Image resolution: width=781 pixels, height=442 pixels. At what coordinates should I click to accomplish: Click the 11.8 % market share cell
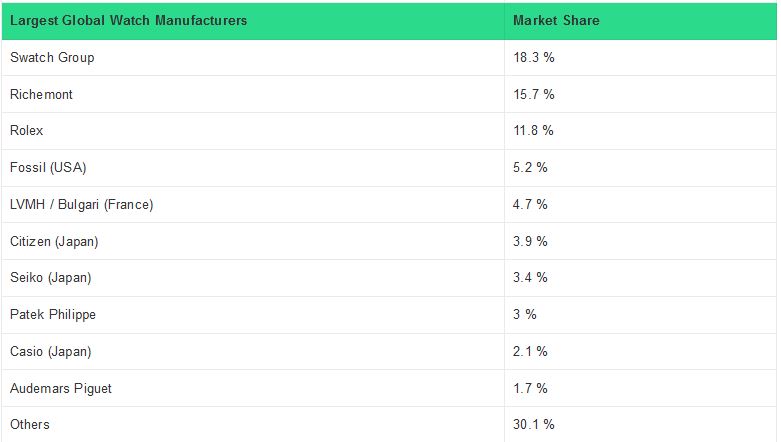[534, 131]
